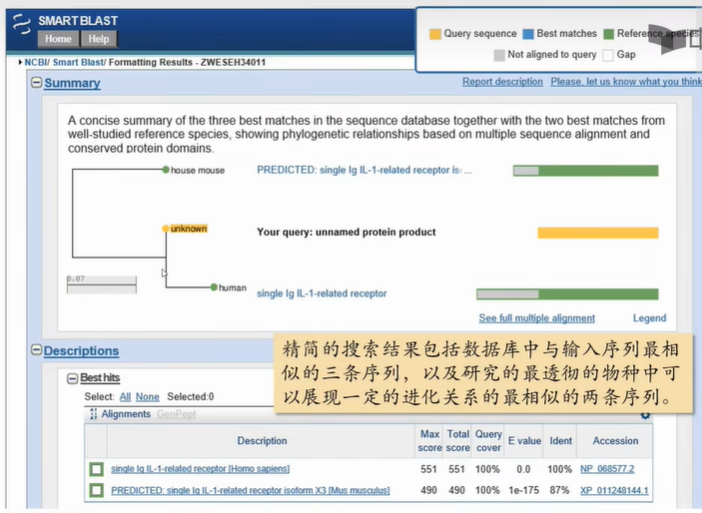Image resolution: width=702 pixels, height=513 pixels.
Task: Open the Summary heading link
Action: pos(72,83)
